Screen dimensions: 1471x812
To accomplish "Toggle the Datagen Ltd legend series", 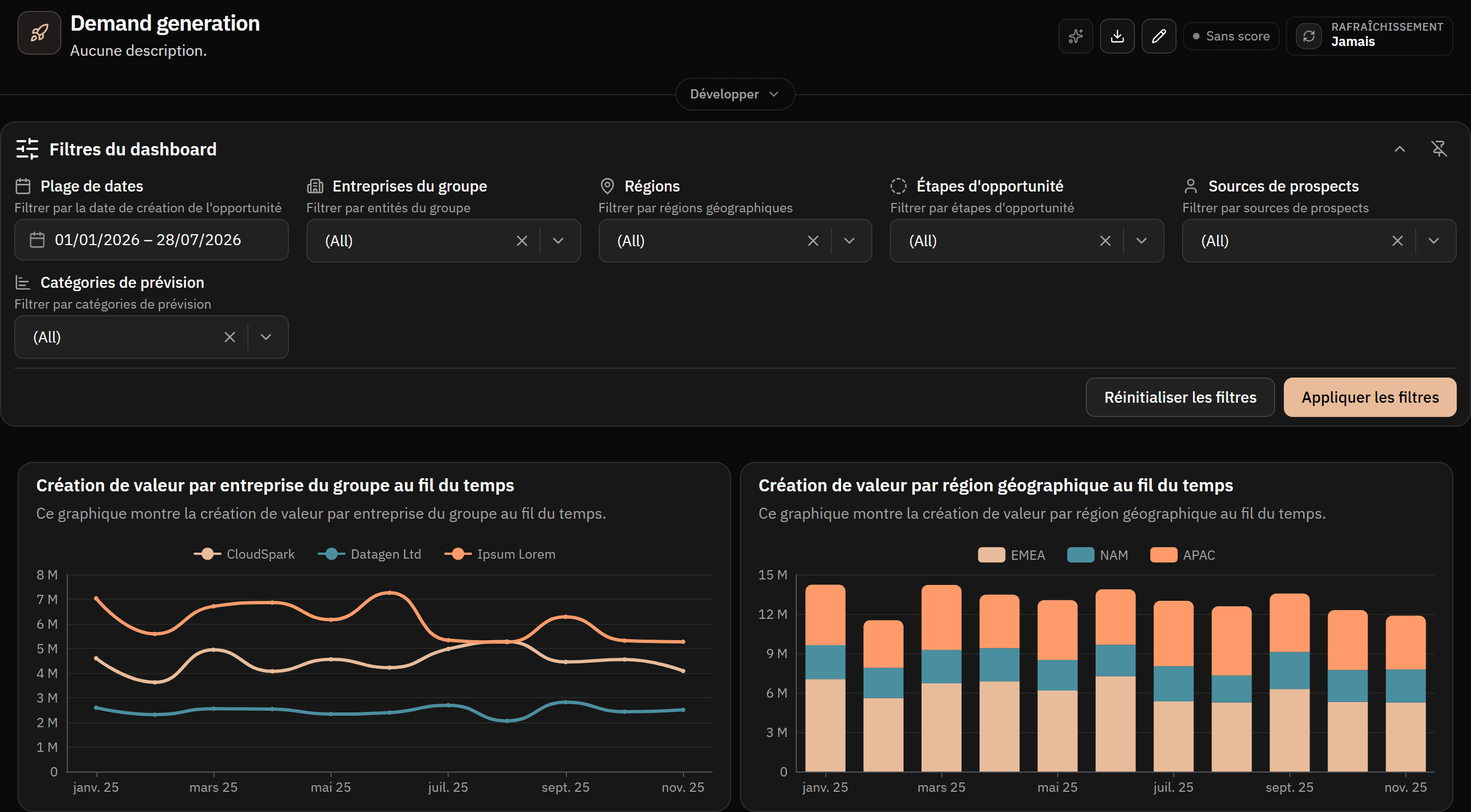I will click(x=369, y=554).
